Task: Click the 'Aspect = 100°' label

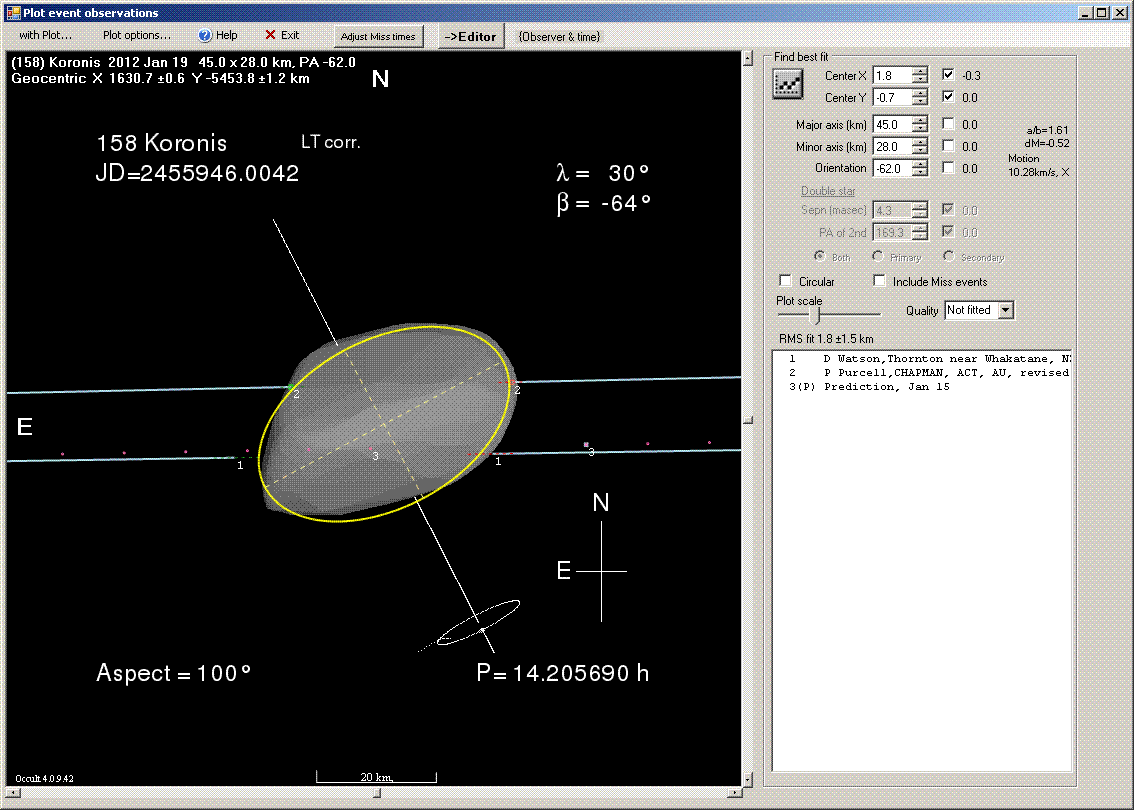Action: [x=174, y=673]
